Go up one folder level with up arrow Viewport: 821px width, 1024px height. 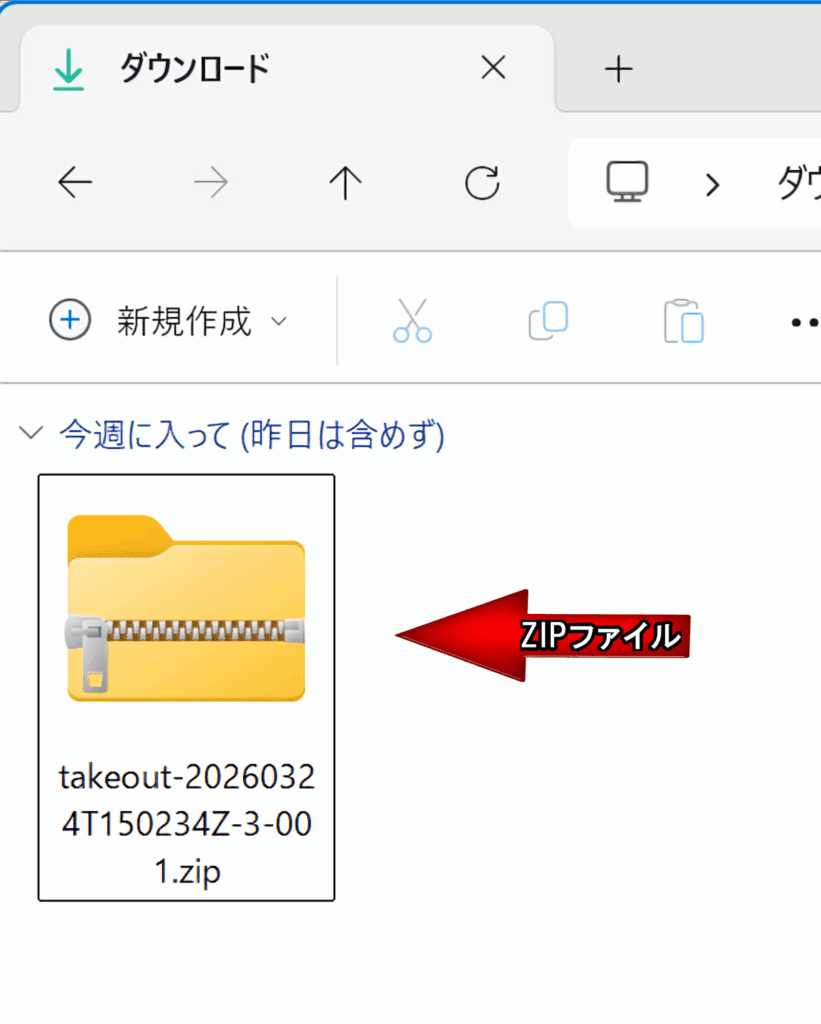344,183
